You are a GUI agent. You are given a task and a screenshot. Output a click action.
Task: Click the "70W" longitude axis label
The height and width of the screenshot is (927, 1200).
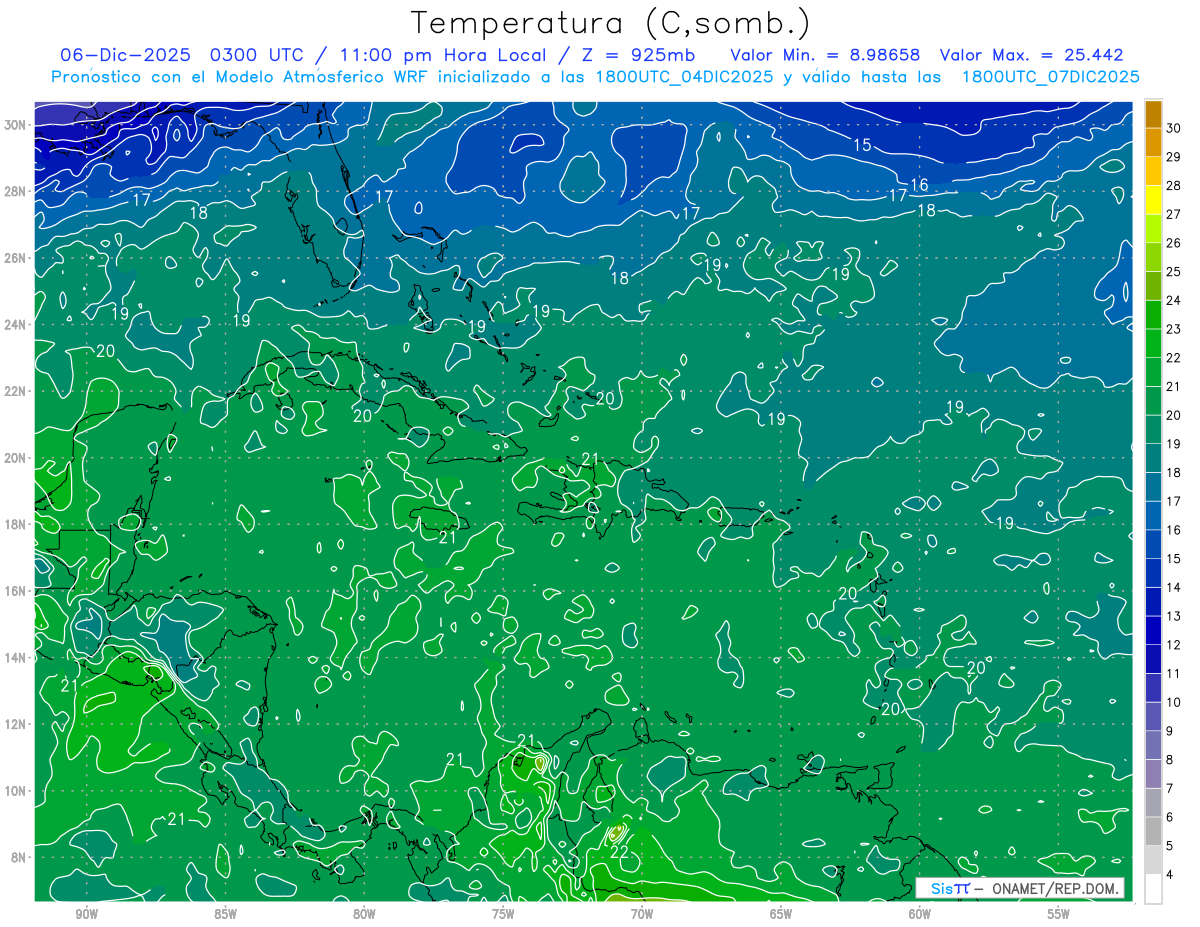pos(642,915)
